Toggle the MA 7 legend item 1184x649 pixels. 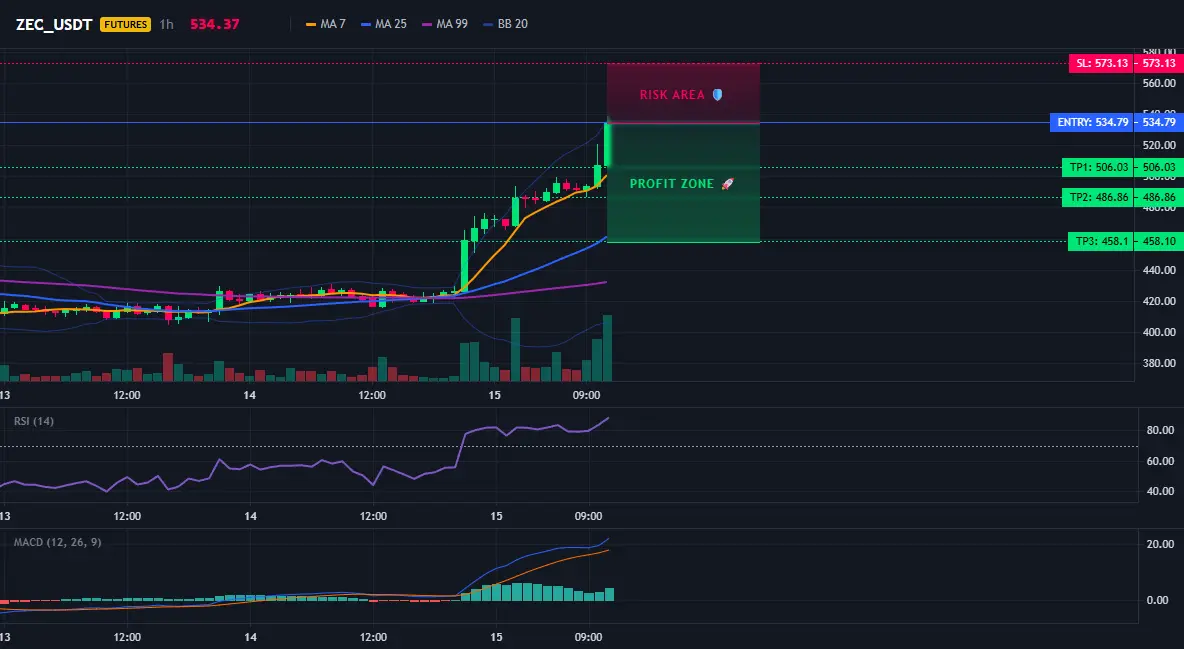325,24
